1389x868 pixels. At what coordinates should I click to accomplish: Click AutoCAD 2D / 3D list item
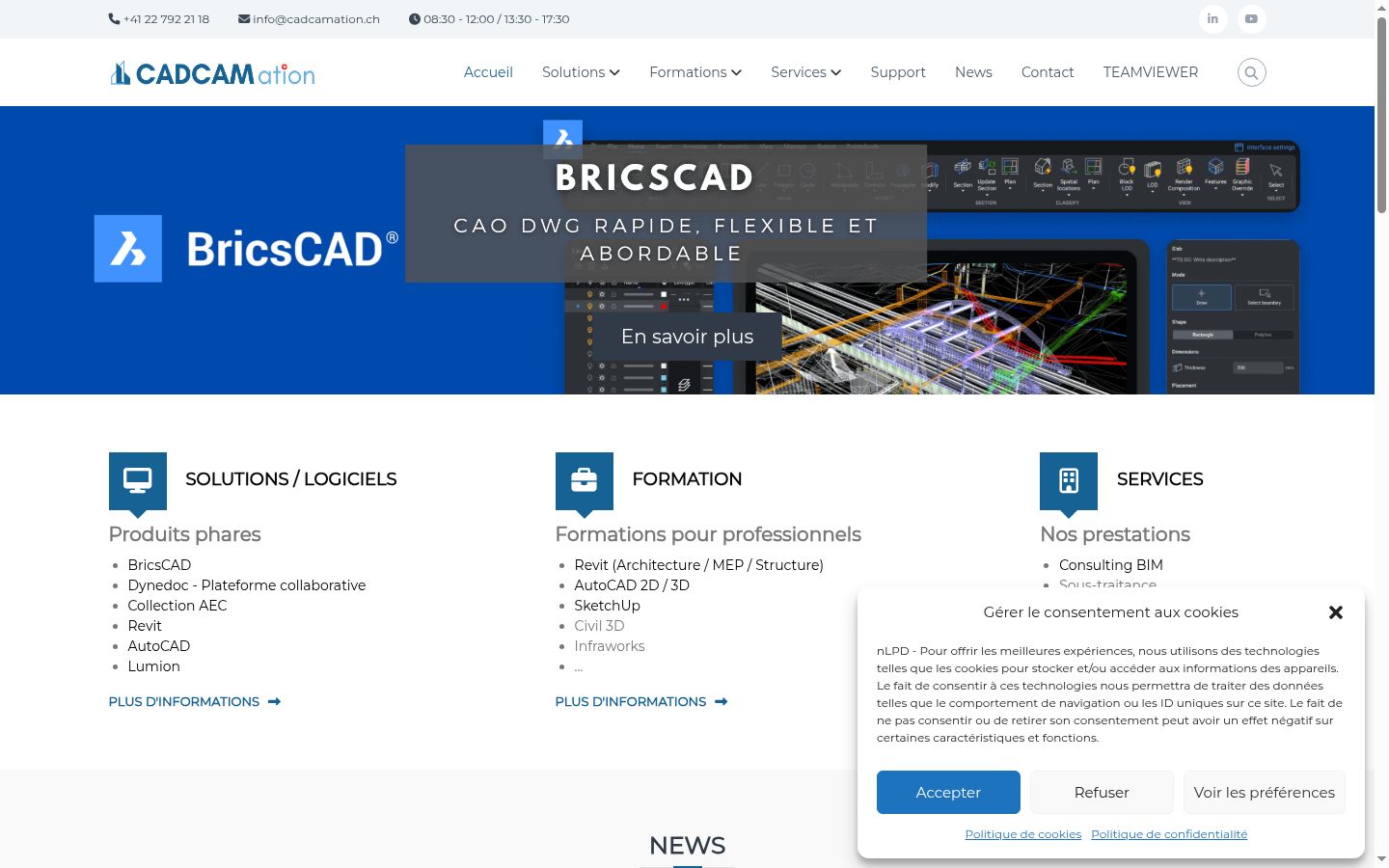(632, 585)
